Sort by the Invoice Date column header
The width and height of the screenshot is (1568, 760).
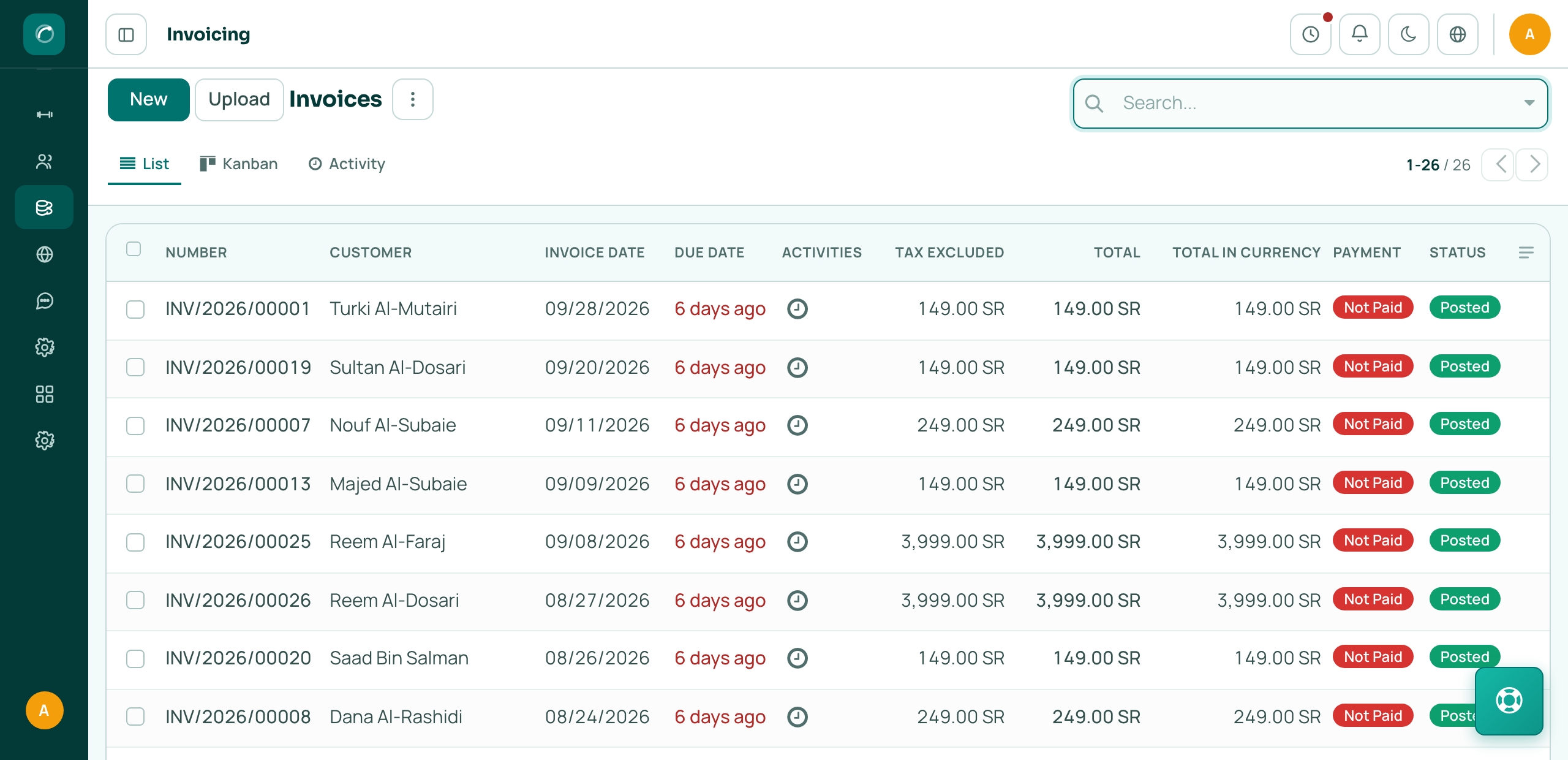click(x=595, y=253)
